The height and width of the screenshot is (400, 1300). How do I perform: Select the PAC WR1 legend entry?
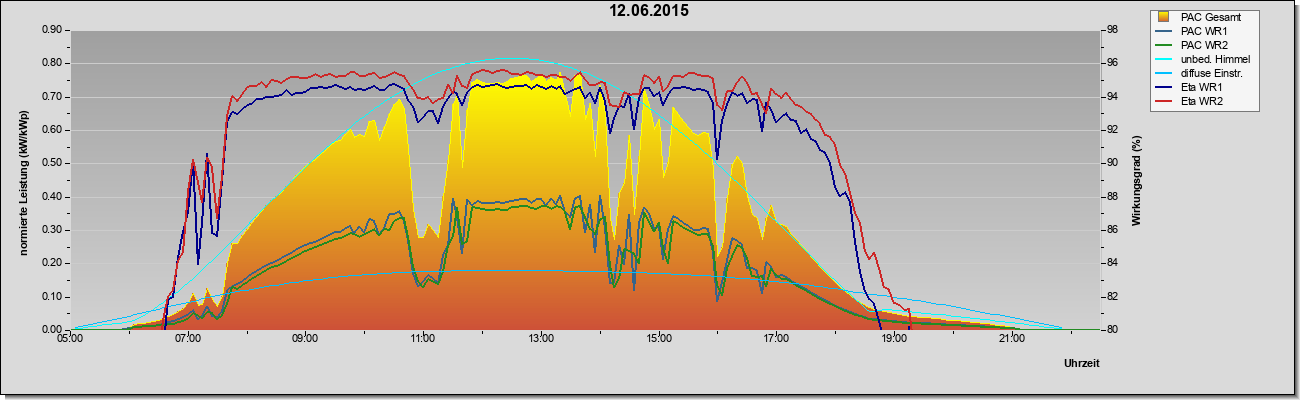tap(1203, 31)
